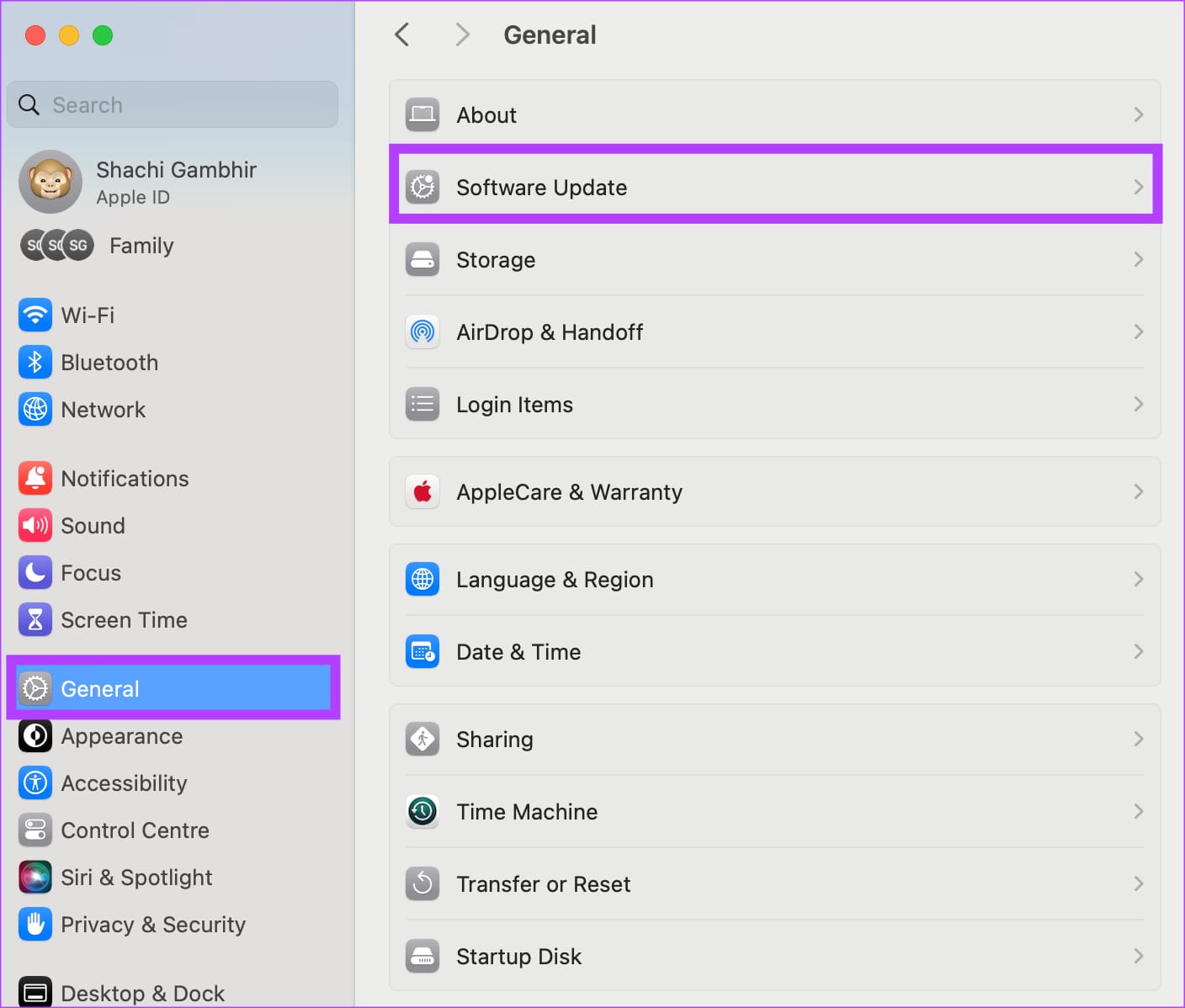Click the AppleCare red apple icon
The image size is (1185, 1008).
click(422, 492)
